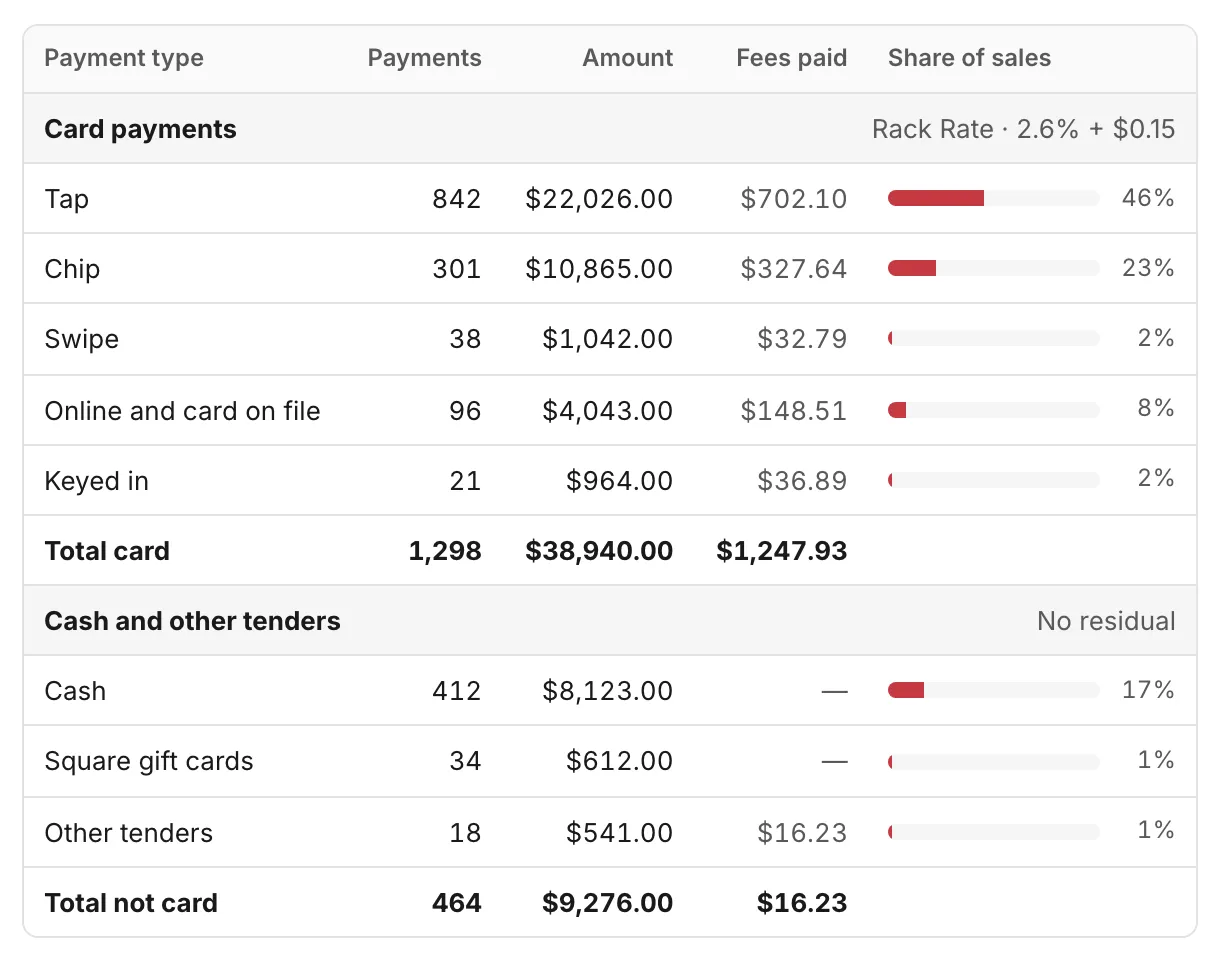Viewport: 1220px width, 960px height.
Task: Click the Amount column header
Action: [x=628, y=58]
